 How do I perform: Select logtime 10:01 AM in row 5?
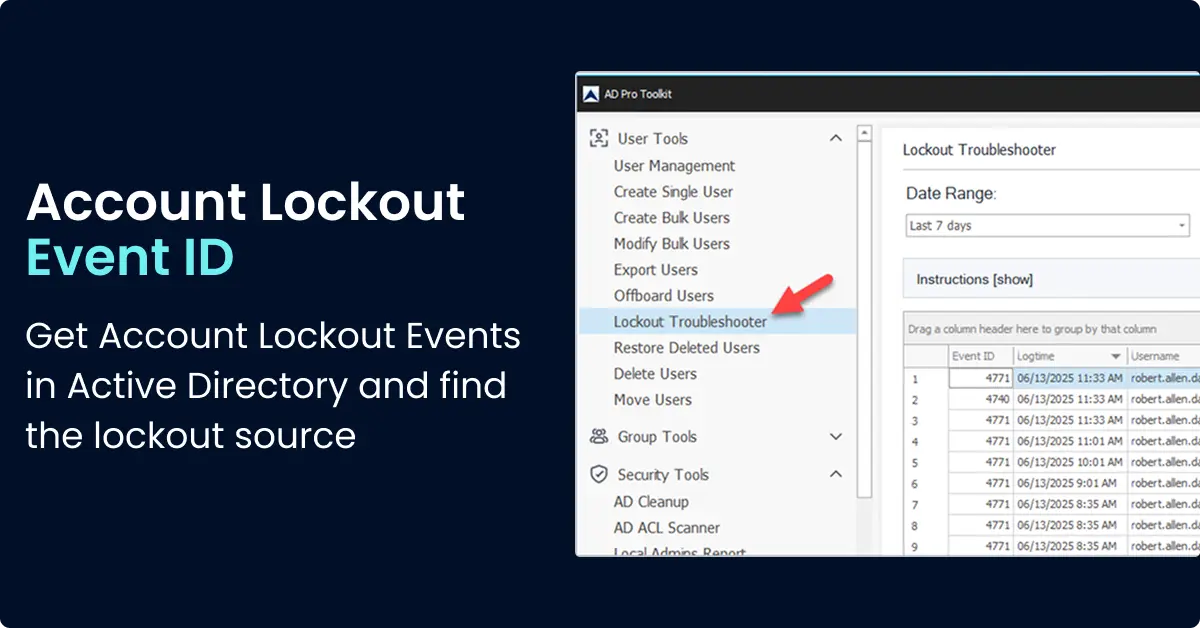[1068, 463]
